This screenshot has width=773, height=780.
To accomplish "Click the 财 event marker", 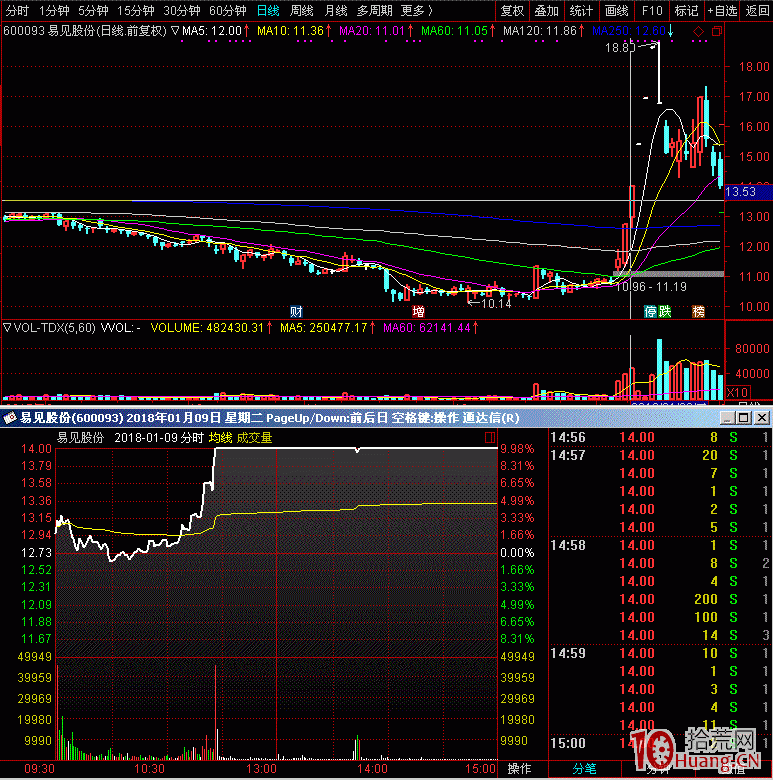I will tap(296, 312).
